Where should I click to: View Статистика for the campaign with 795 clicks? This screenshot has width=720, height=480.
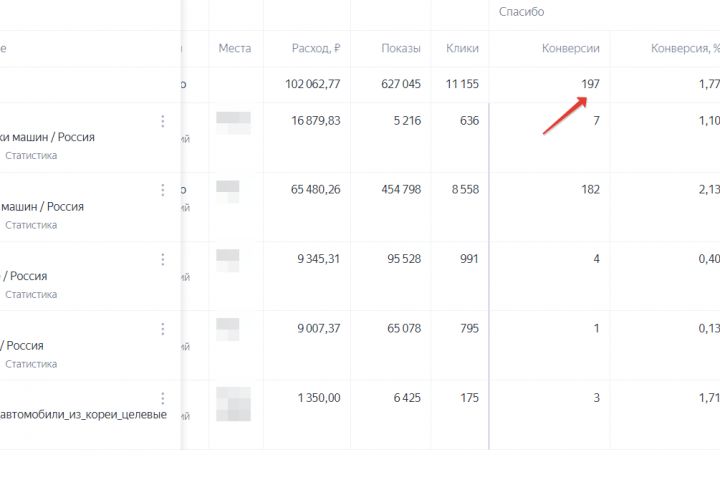(x=31, y=364)
